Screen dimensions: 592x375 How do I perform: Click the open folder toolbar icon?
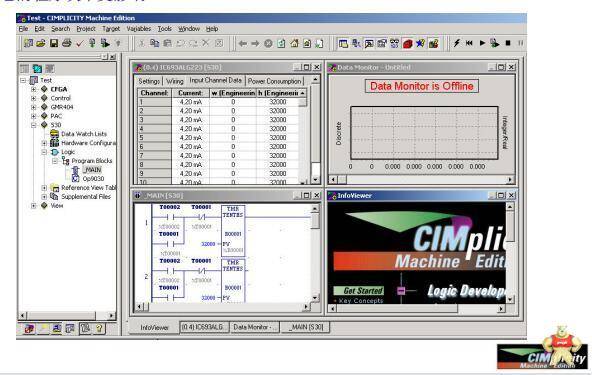tap(41, 43)
